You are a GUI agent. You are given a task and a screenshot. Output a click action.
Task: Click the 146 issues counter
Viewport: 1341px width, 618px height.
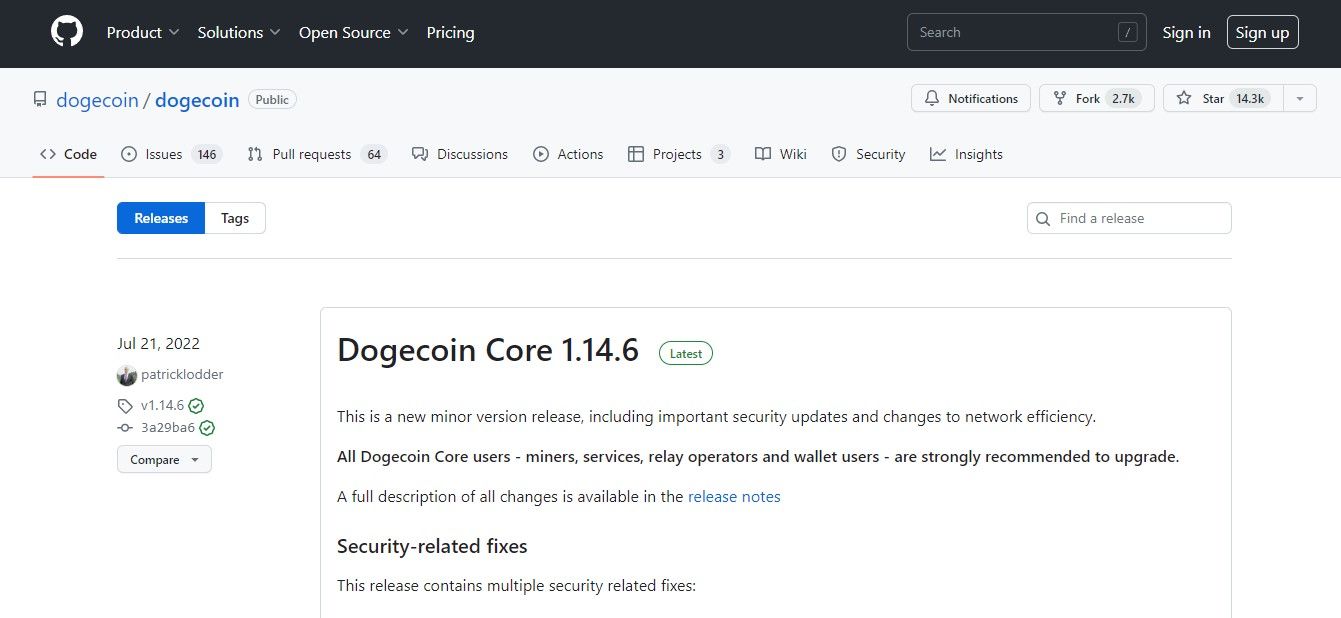coord(207,154)
